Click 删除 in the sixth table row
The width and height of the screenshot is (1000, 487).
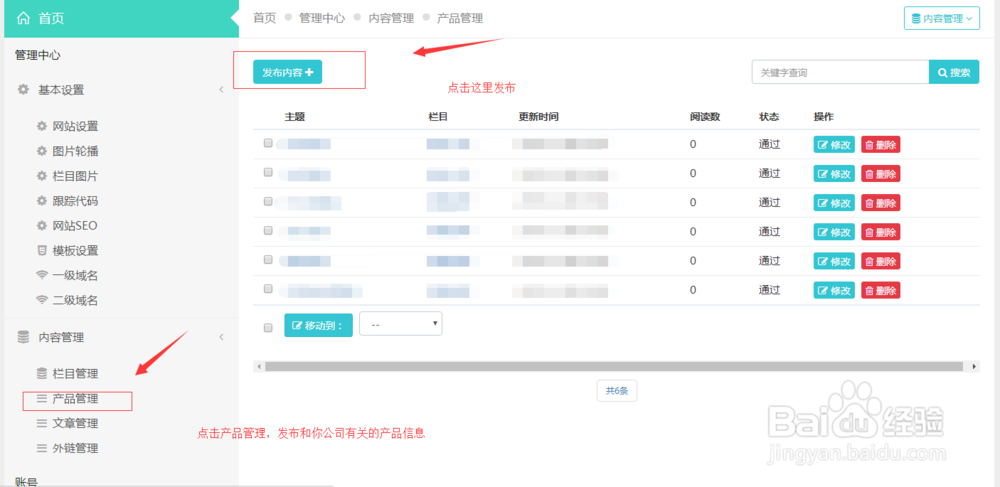(881, 290)
